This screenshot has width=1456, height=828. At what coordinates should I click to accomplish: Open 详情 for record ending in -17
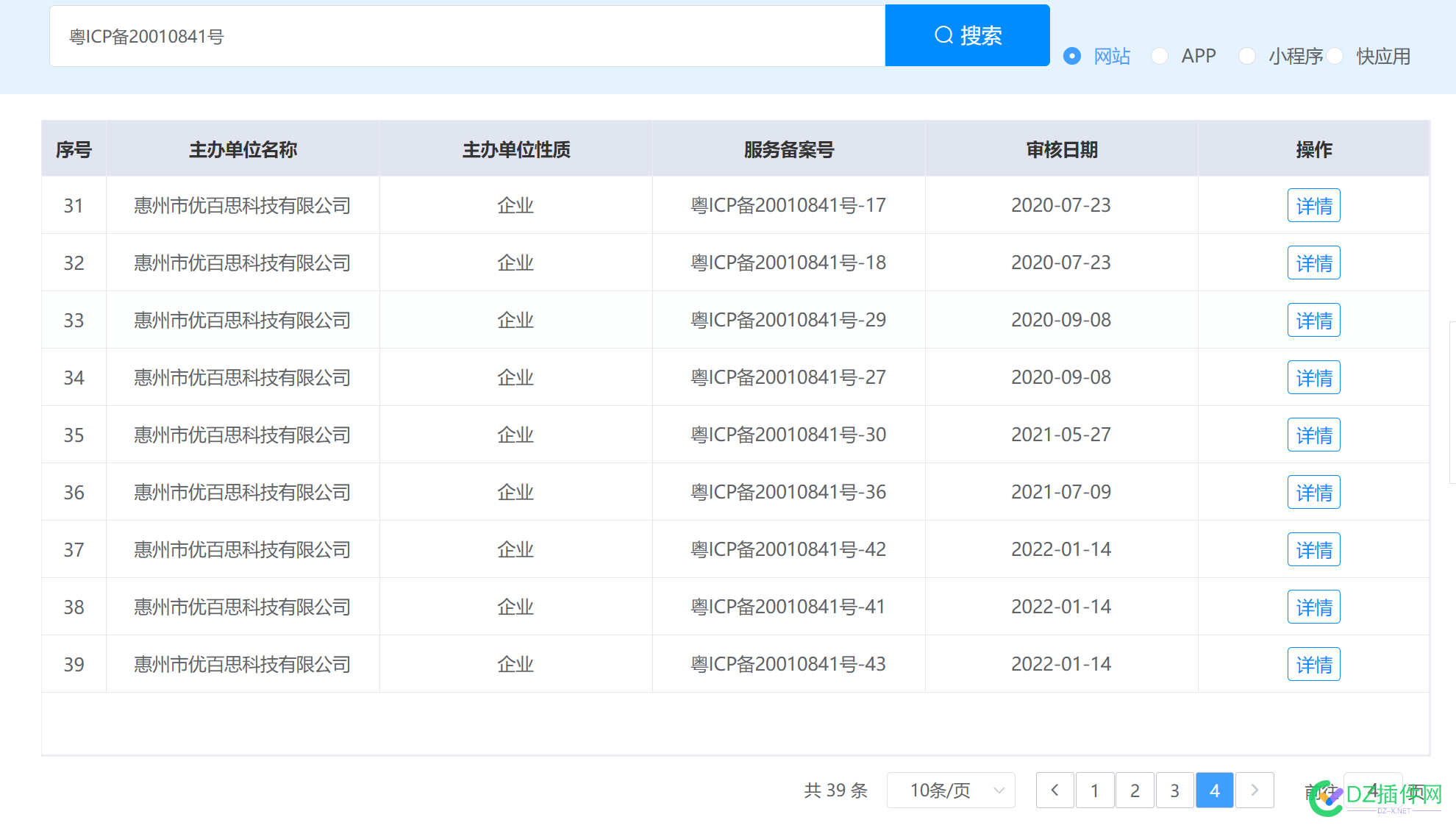(x=1313, y=205)
